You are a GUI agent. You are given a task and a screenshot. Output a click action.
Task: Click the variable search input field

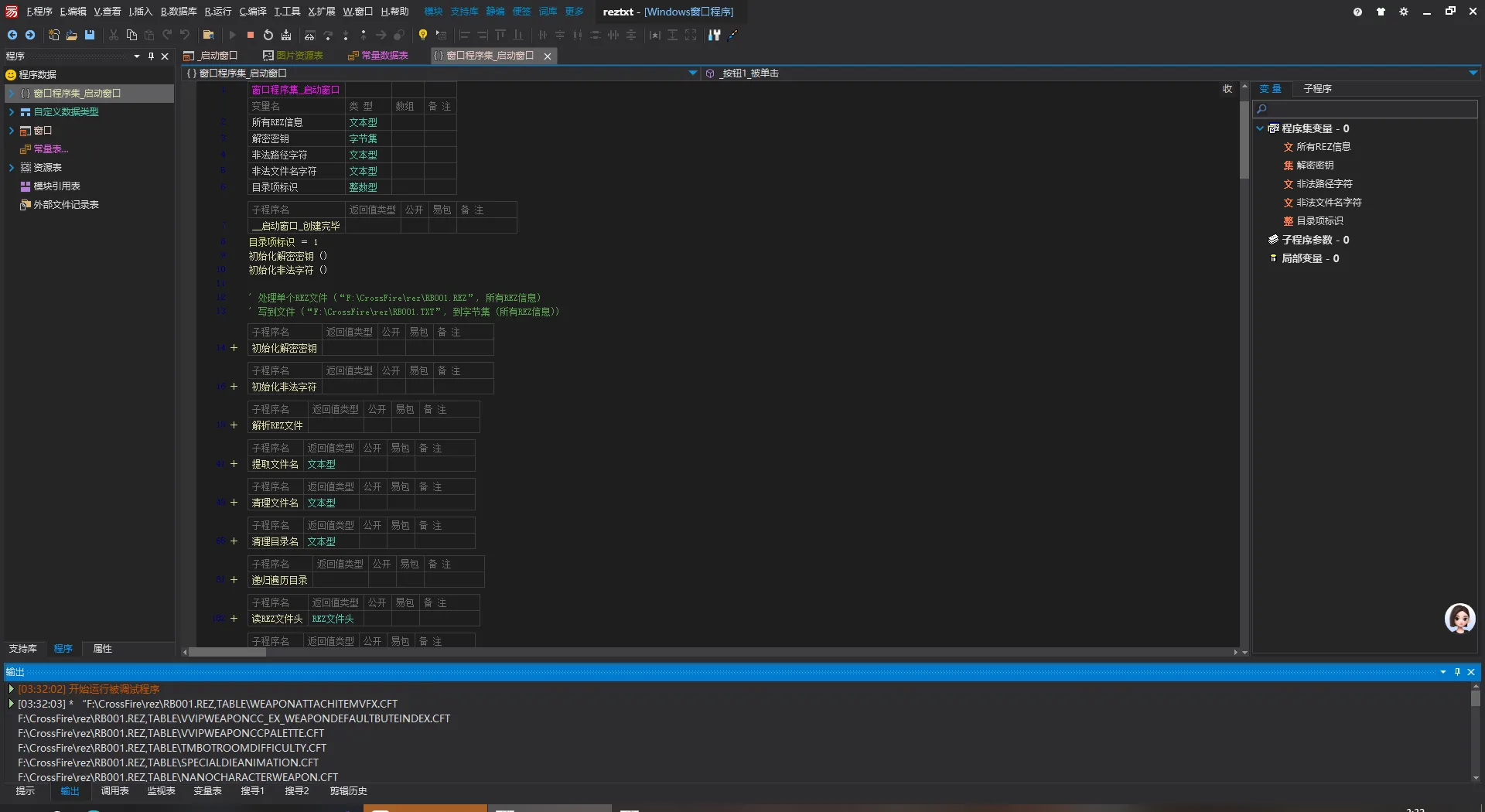coord(1366,109)
